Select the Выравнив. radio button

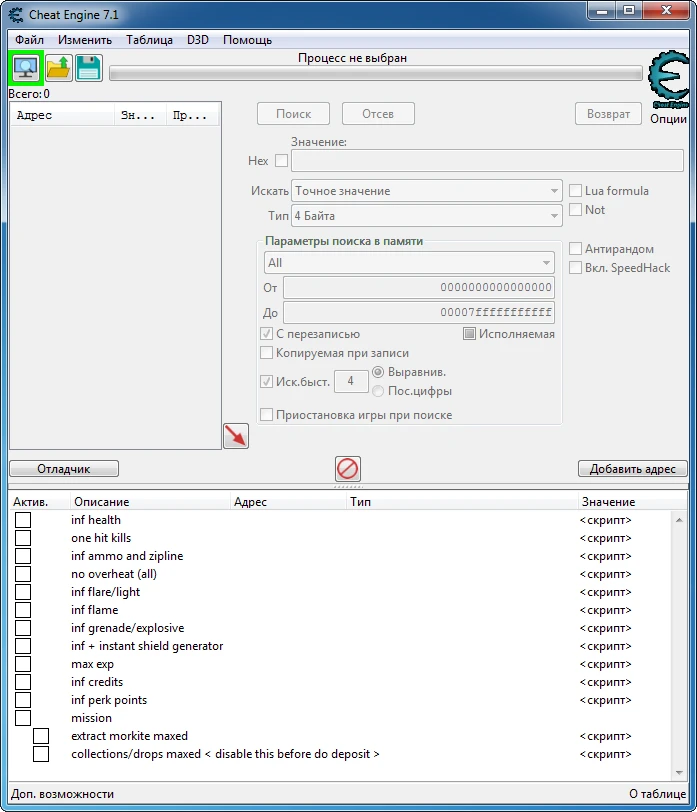click(378, 372)
